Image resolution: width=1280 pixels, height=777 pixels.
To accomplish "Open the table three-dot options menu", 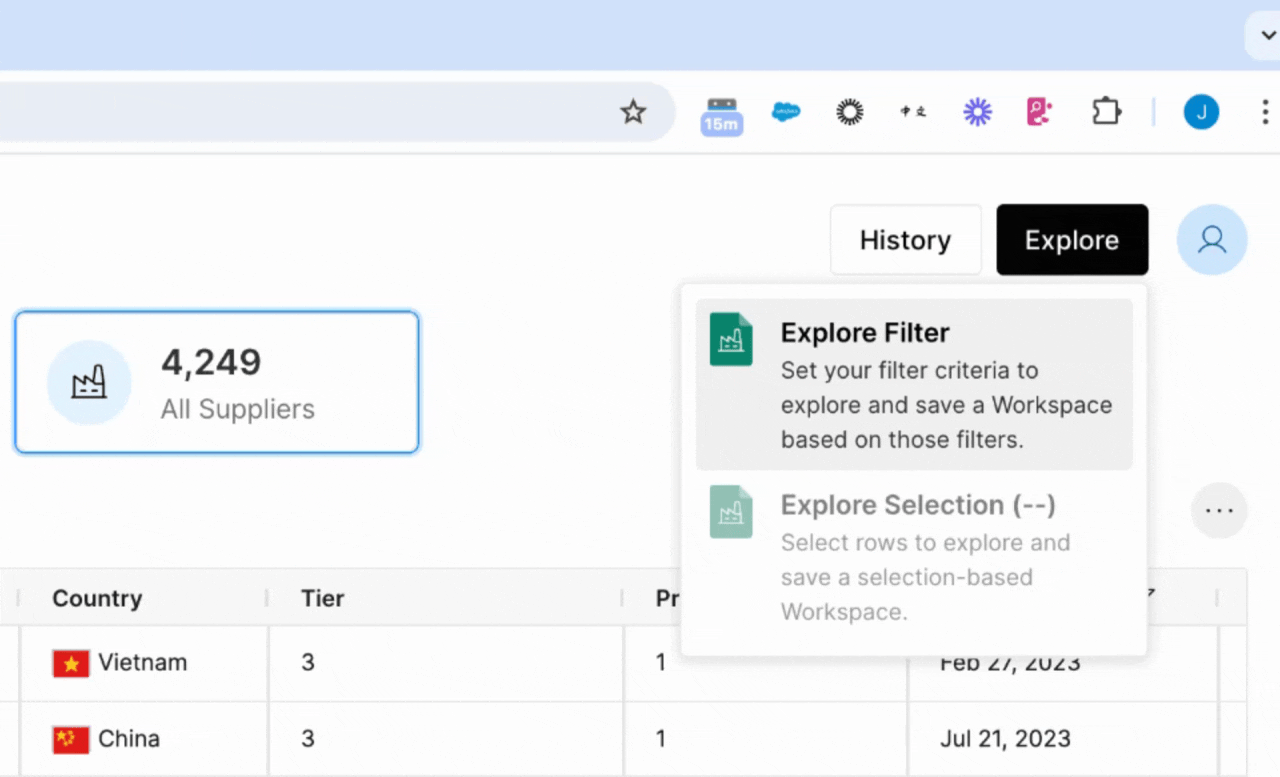I will point(1219,510).
